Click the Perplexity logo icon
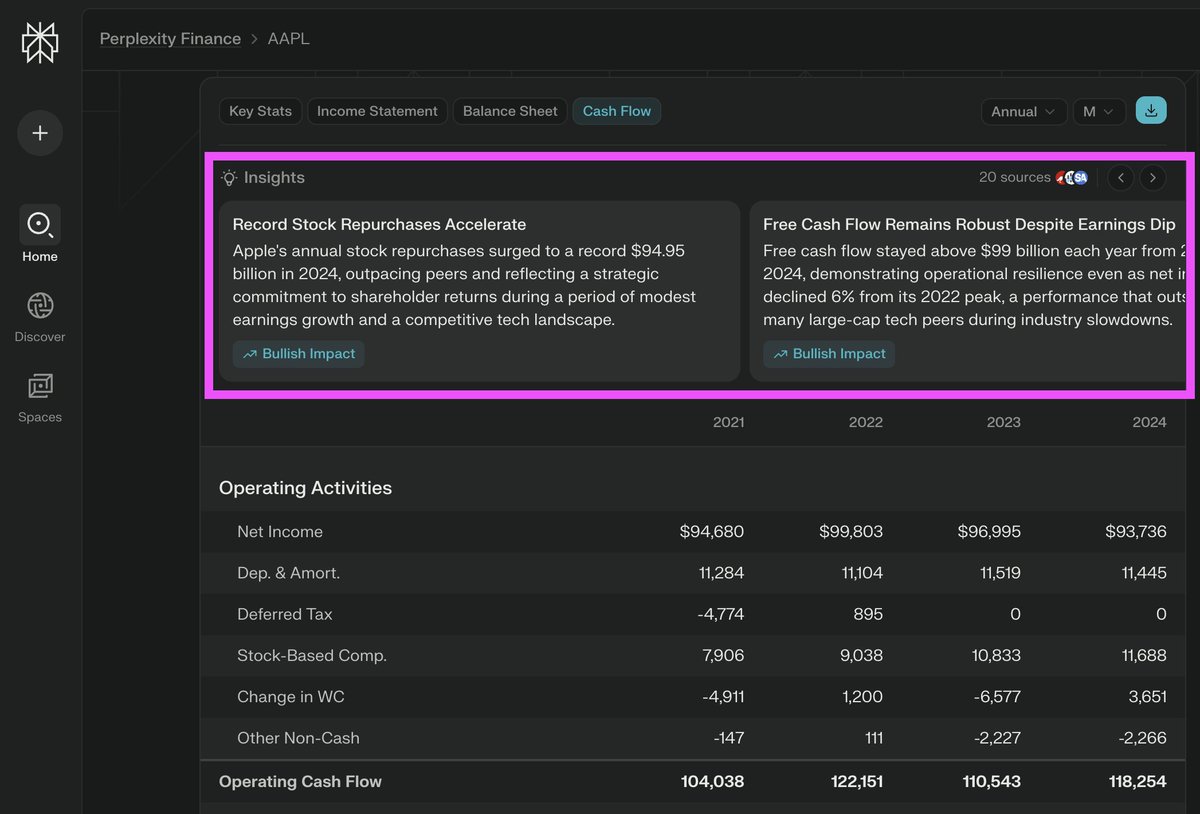Viewport: 1200px width, 814px height. (40, 42)
